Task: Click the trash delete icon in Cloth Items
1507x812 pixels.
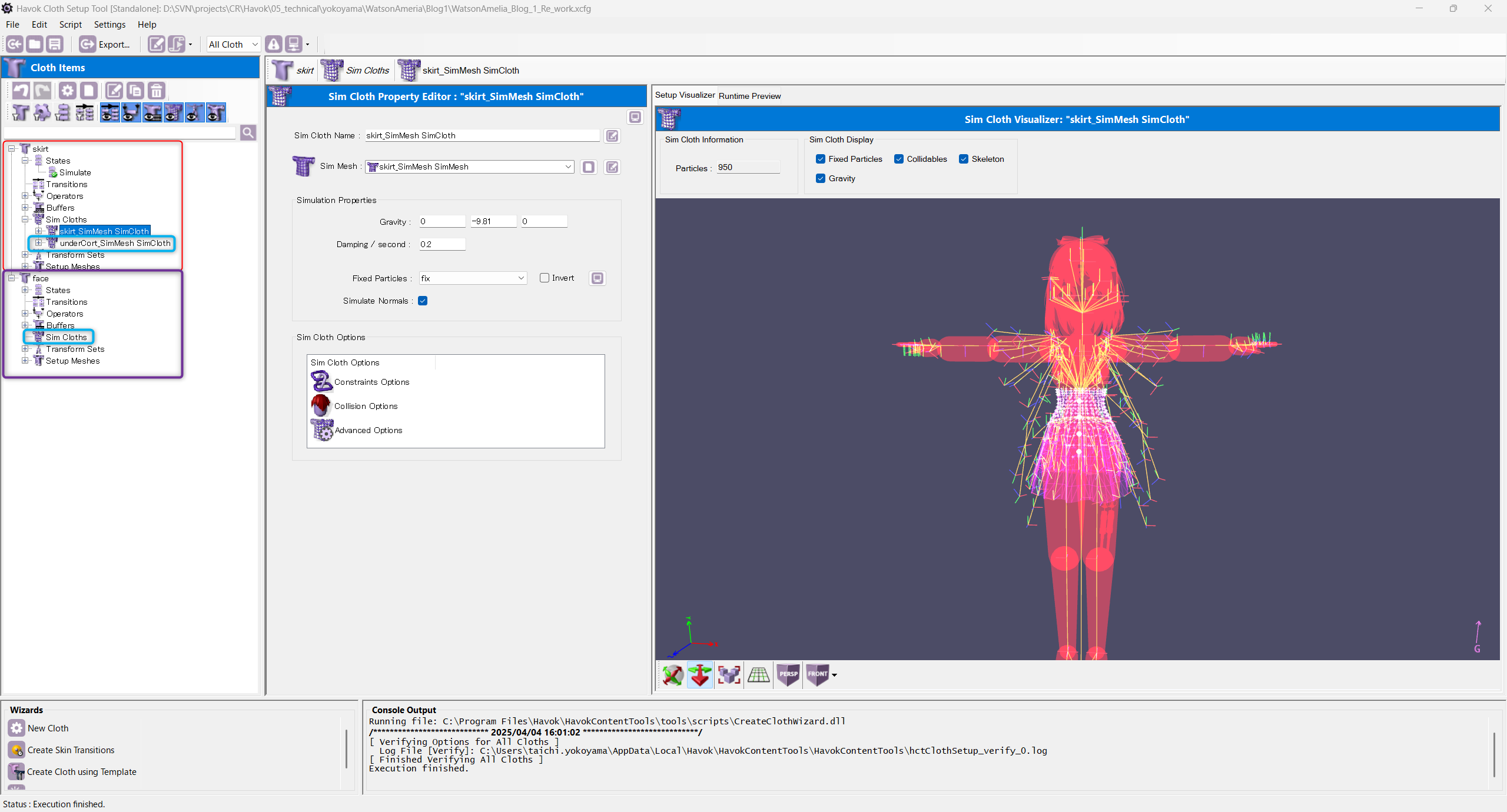Action: point(157,91)
